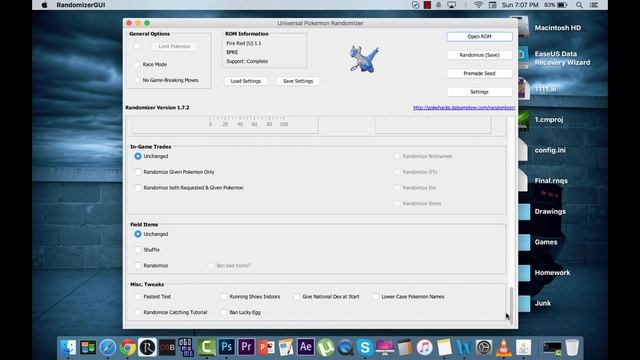Open Google Chrome in the dock
The image size is (640, 360).
tap(127, 347)
